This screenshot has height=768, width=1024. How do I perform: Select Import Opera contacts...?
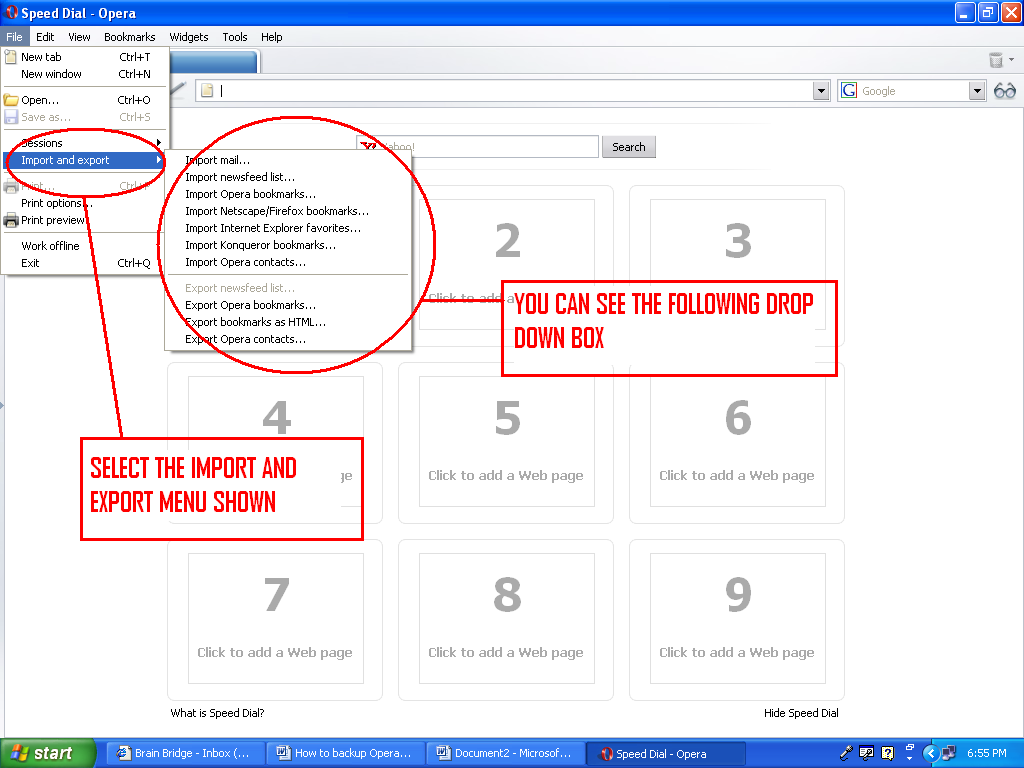(288, 262)
